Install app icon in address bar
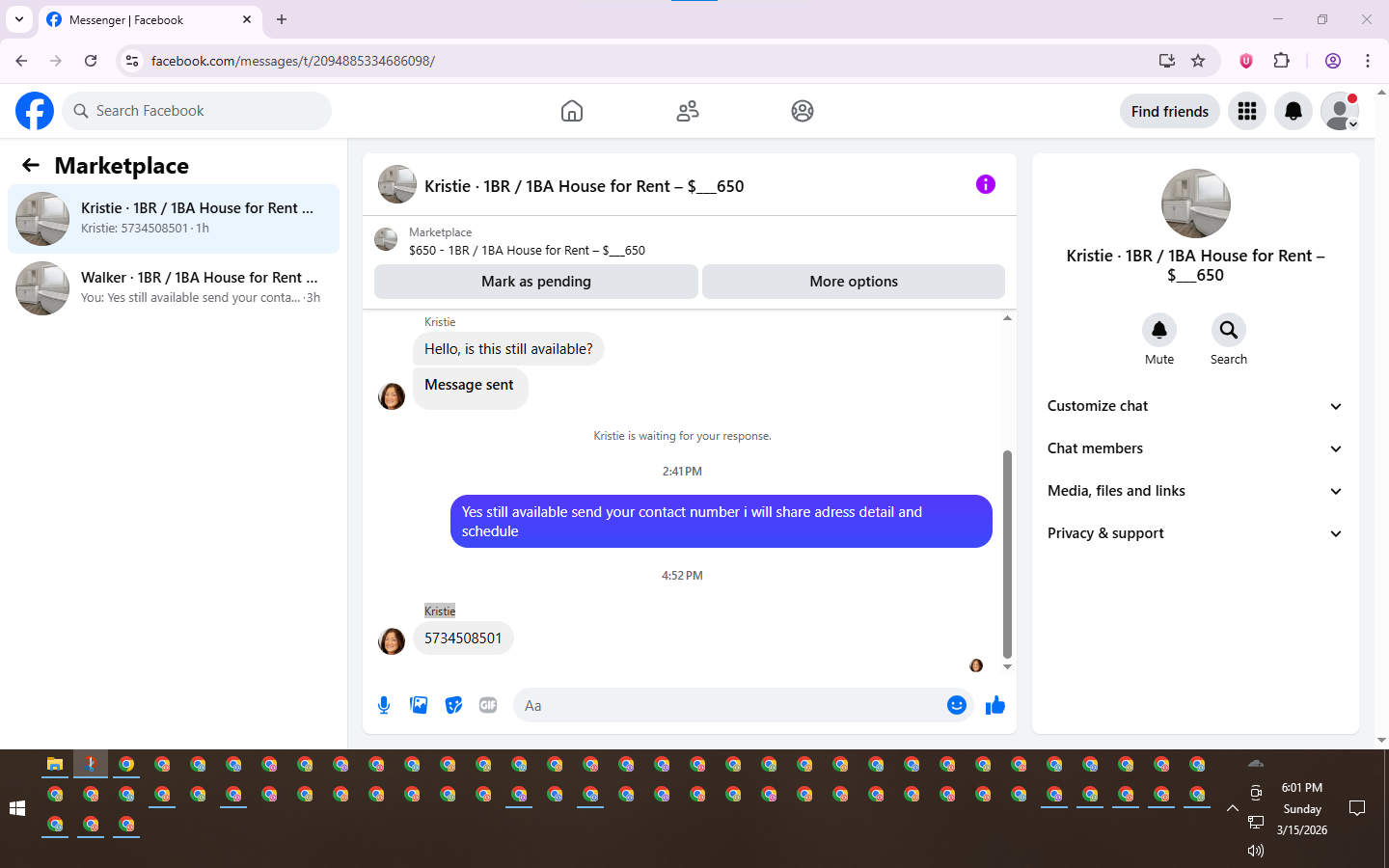 [1167, 61]
